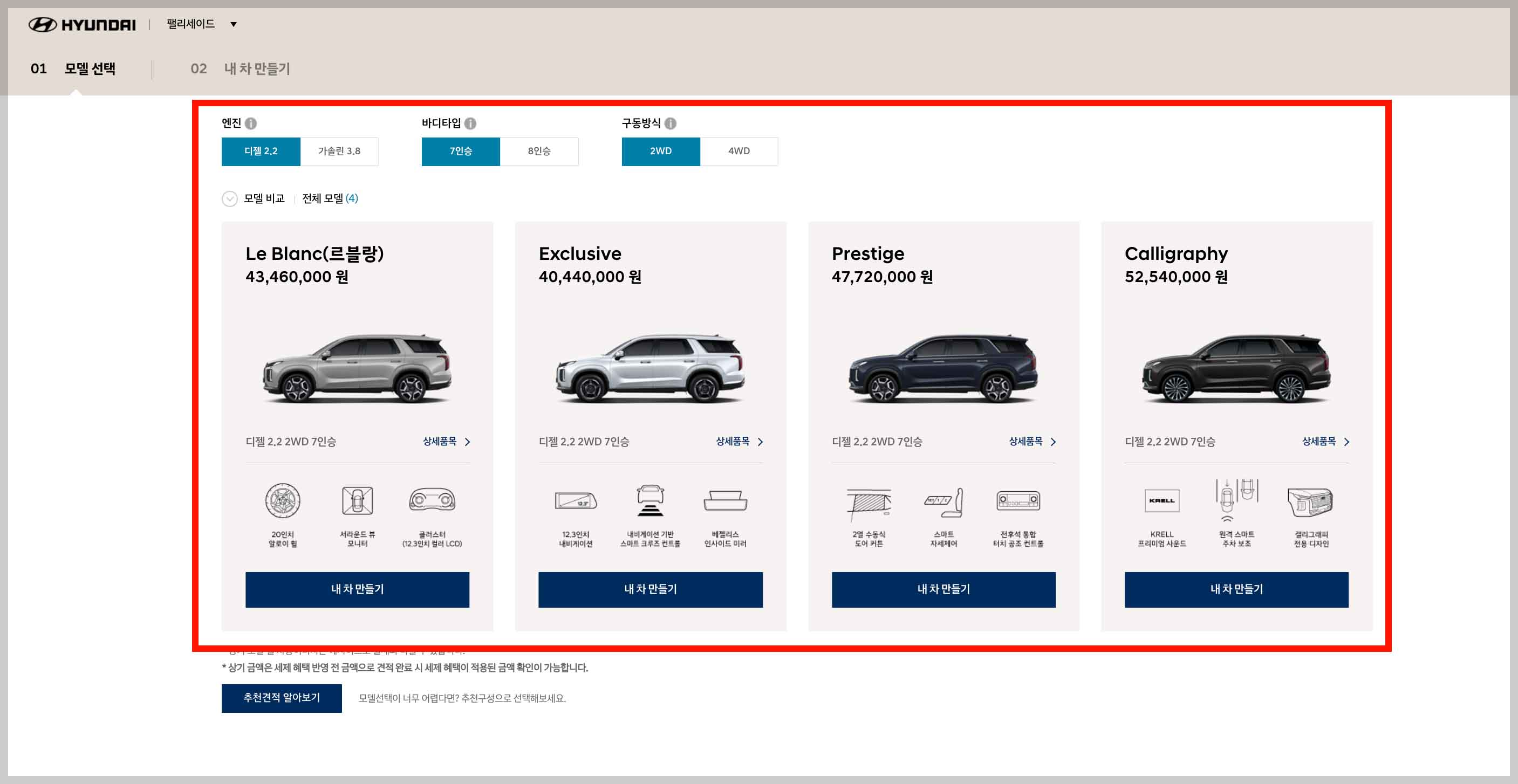
Task: Click the Hyundai logo in header
Action: (82, 25)
